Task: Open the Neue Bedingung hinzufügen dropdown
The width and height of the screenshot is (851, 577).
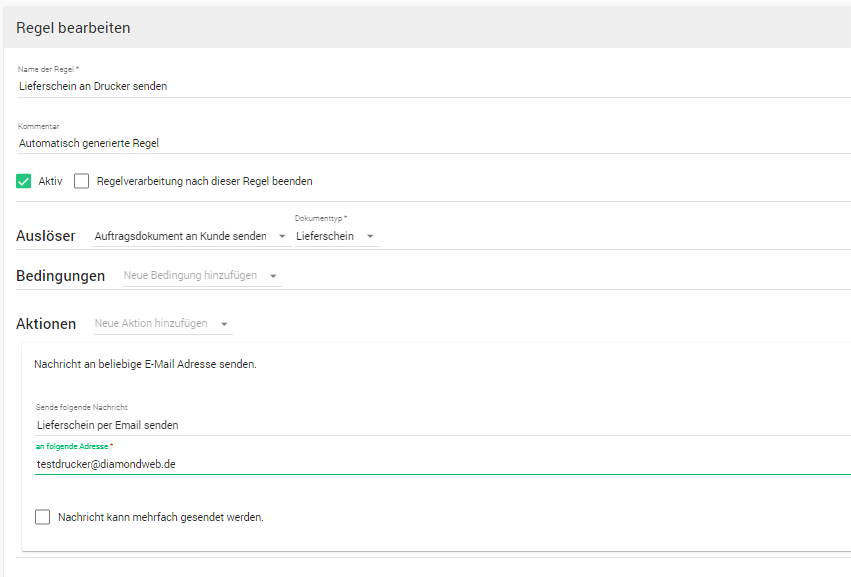Action: [202, 276]
